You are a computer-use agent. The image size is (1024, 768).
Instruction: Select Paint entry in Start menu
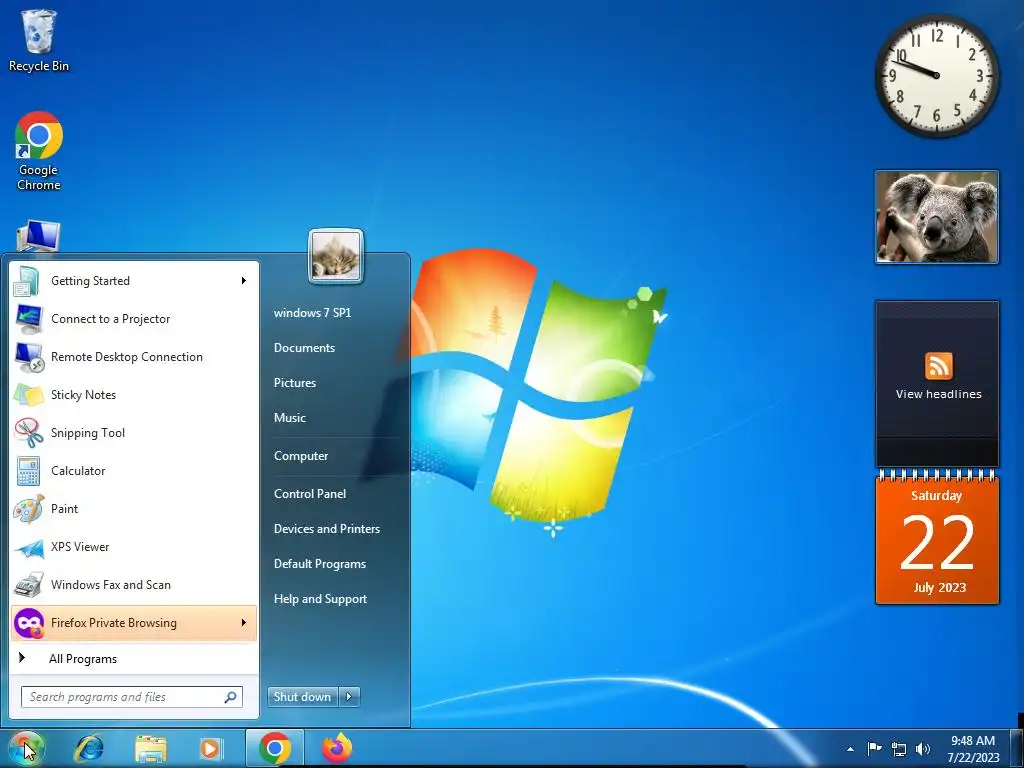(x=134, y=509)
